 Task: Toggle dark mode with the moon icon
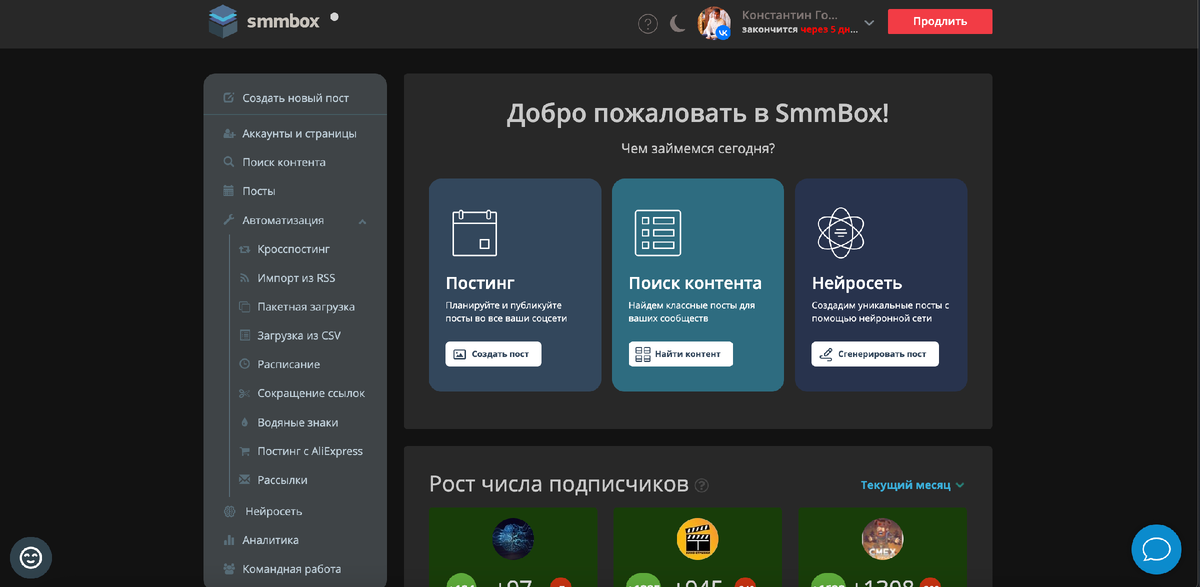(678, 23)
